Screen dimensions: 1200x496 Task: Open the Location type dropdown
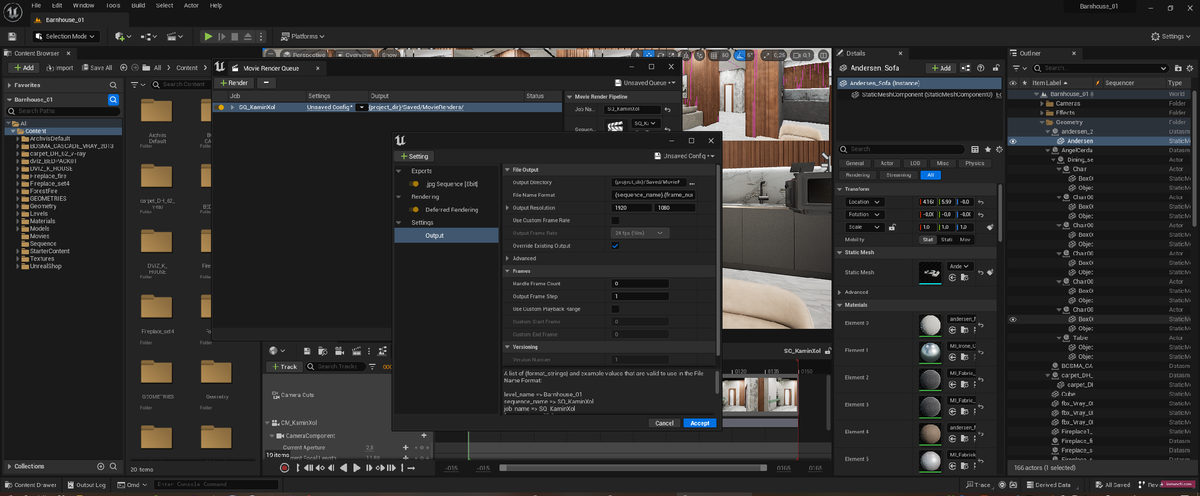coord(865,202)
